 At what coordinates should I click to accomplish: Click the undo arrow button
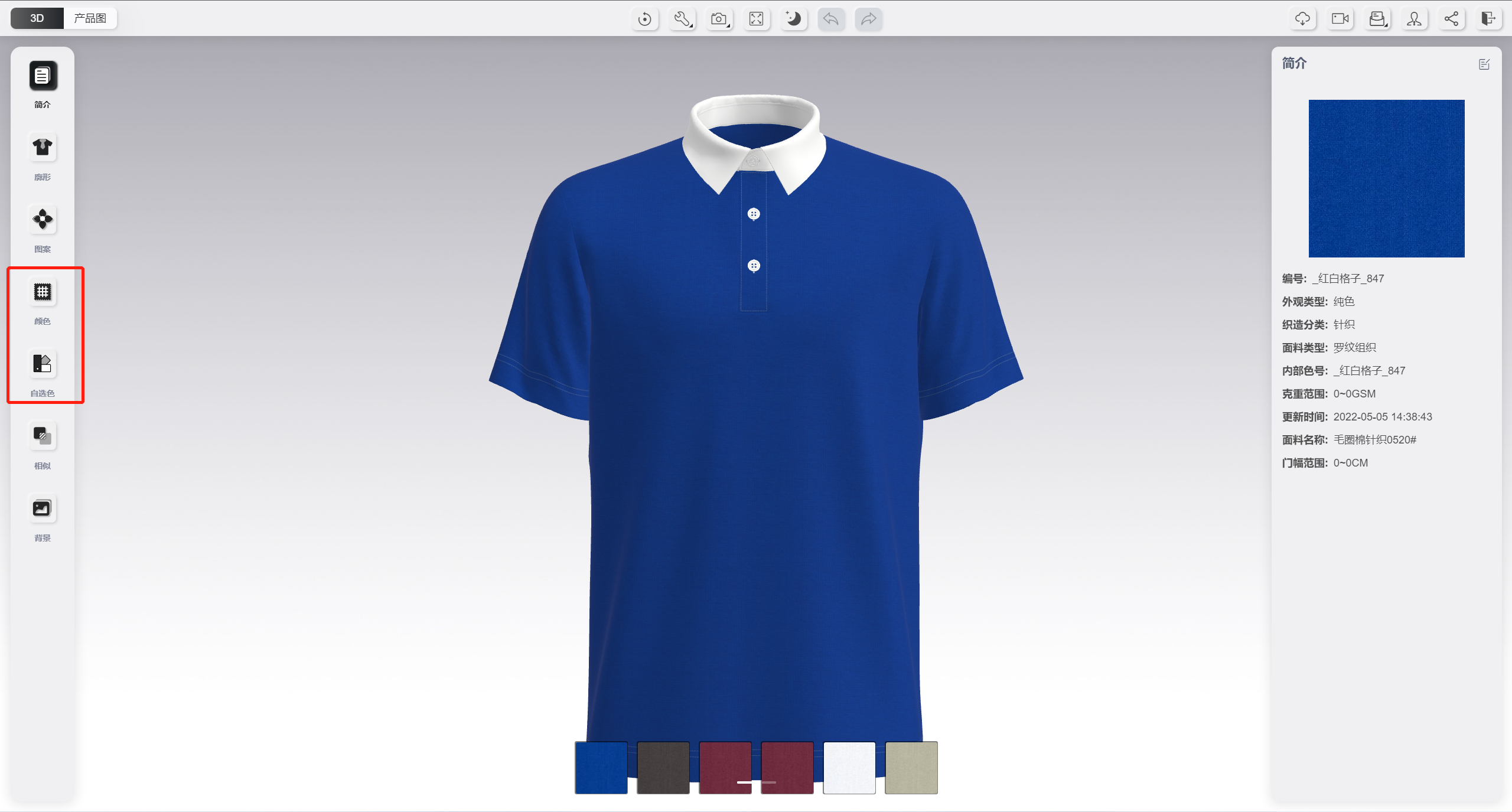pyautogui.click(x=831, y=19)
